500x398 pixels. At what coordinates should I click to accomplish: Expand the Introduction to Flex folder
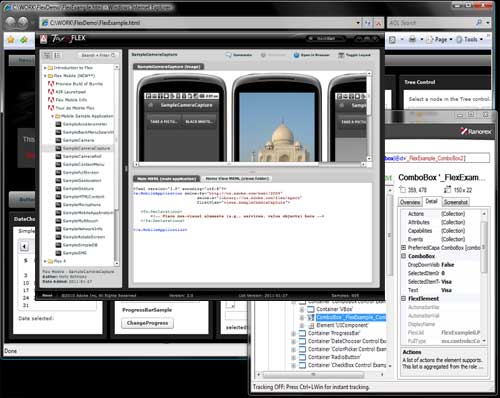45,68
